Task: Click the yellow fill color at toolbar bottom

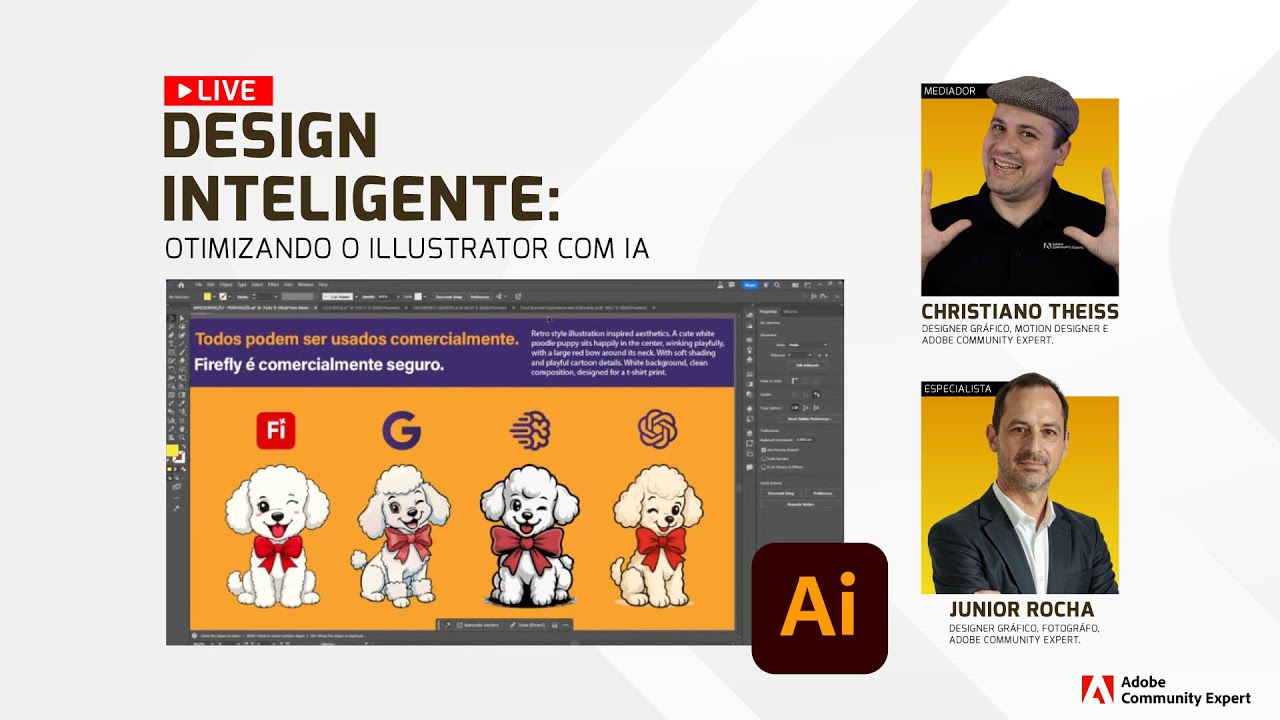Action: point(173,451)
